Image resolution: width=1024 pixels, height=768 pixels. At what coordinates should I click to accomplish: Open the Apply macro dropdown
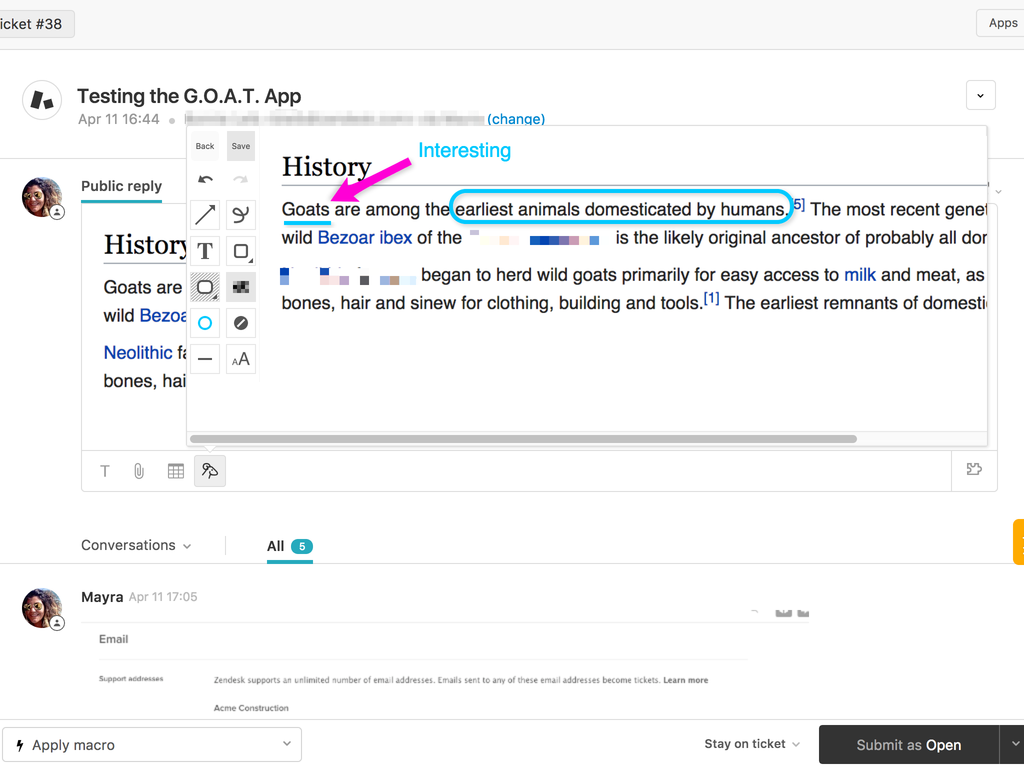pyautogui.click(x=152, y=745)
